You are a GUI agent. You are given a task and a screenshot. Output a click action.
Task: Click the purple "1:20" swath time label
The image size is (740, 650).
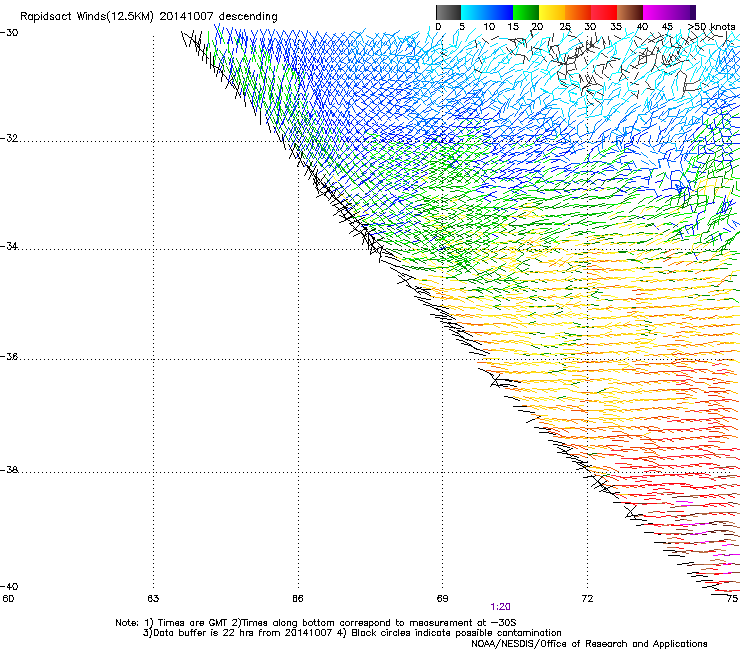click(x=500, y=607)
